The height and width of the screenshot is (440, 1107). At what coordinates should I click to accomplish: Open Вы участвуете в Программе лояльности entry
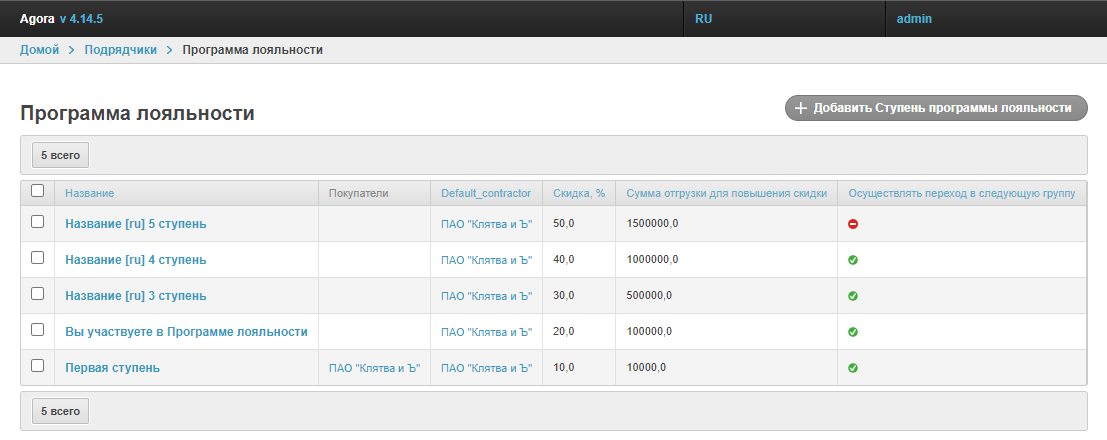[x=186, y=332]
